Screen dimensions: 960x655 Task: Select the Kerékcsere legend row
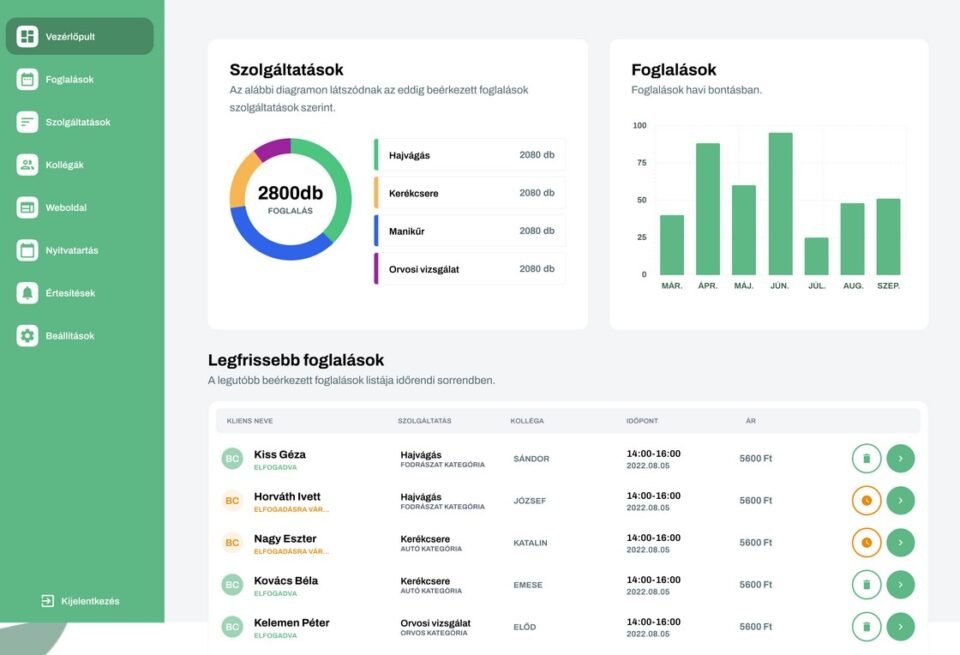[x=470, y=193]
